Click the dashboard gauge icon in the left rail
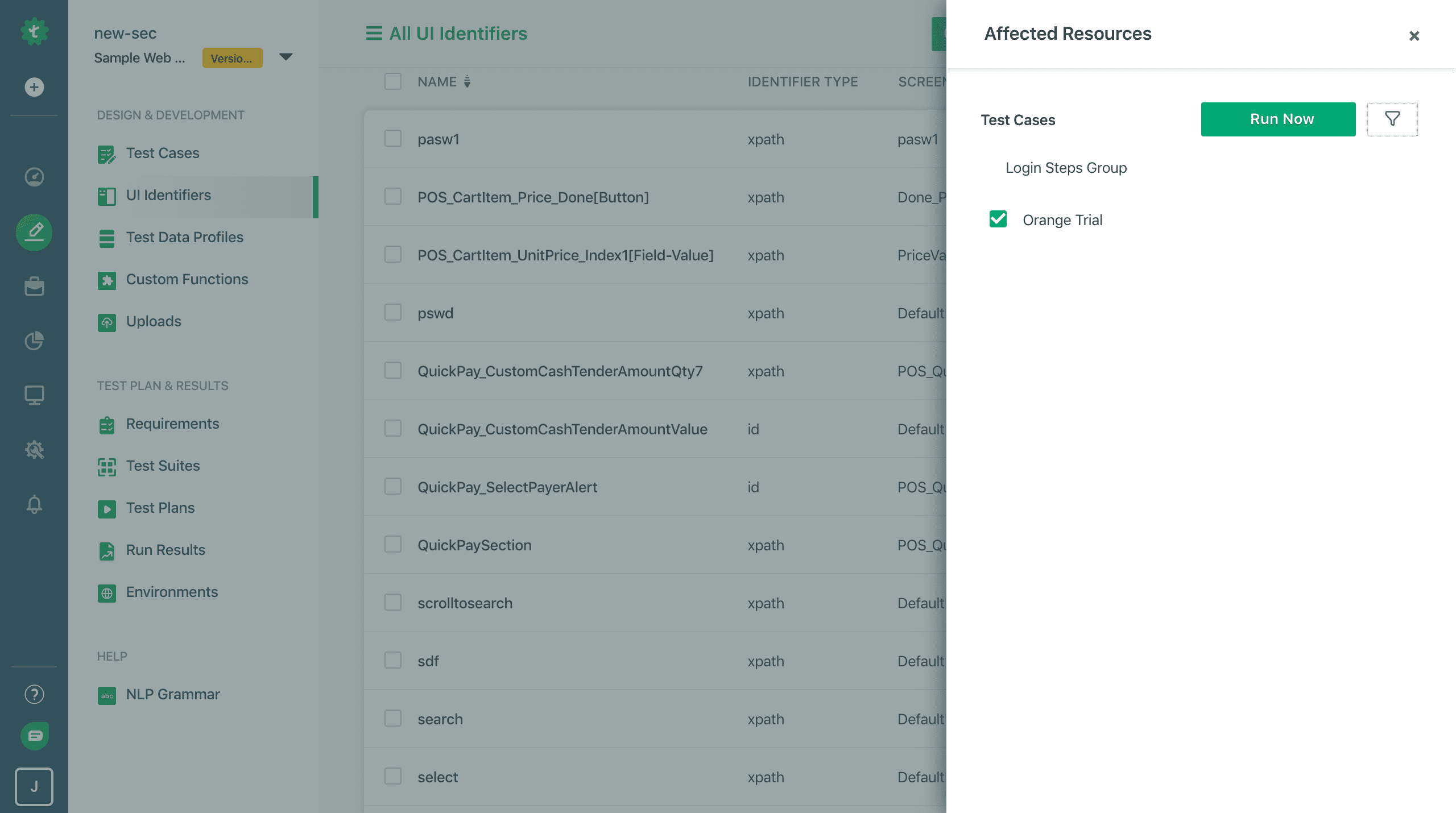 coord(34,177)
